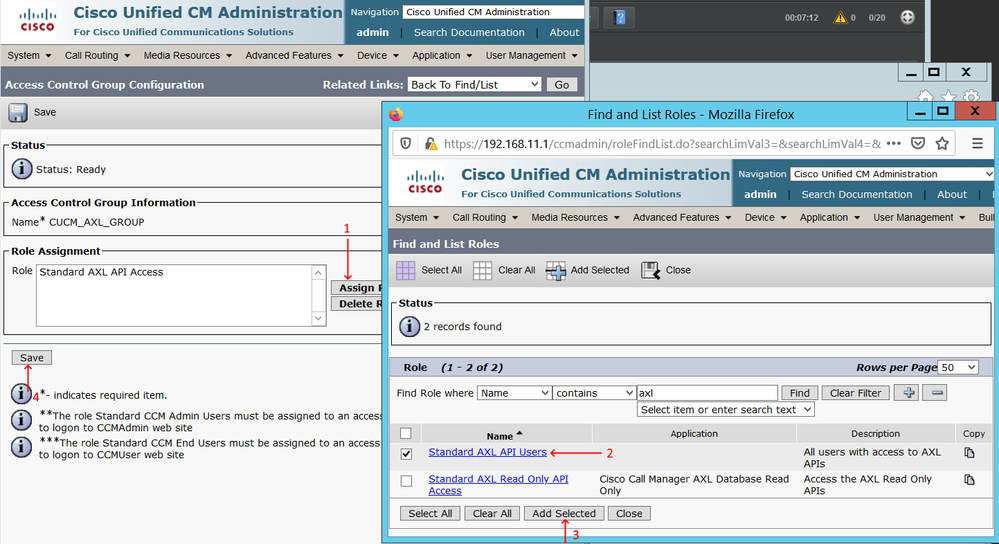Add a search filter row with plus button
Image resolution: width=999 pixels, height=544 pixels.
(909, 393)
